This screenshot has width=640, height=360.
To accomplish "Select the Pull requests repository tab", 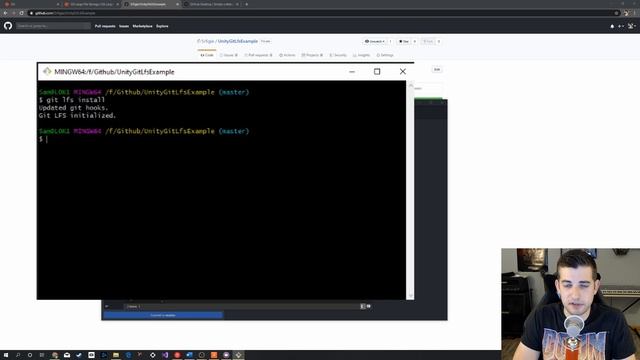I will pyautogui.click(x=258, y=55).
